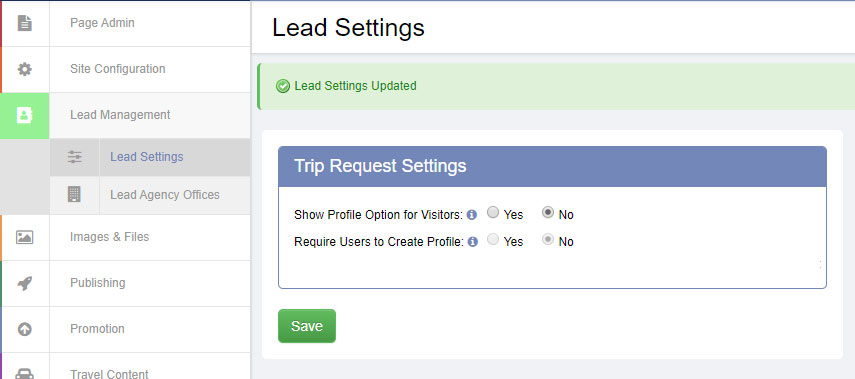Click the Trip Request Settings panel header

point(552,166)
